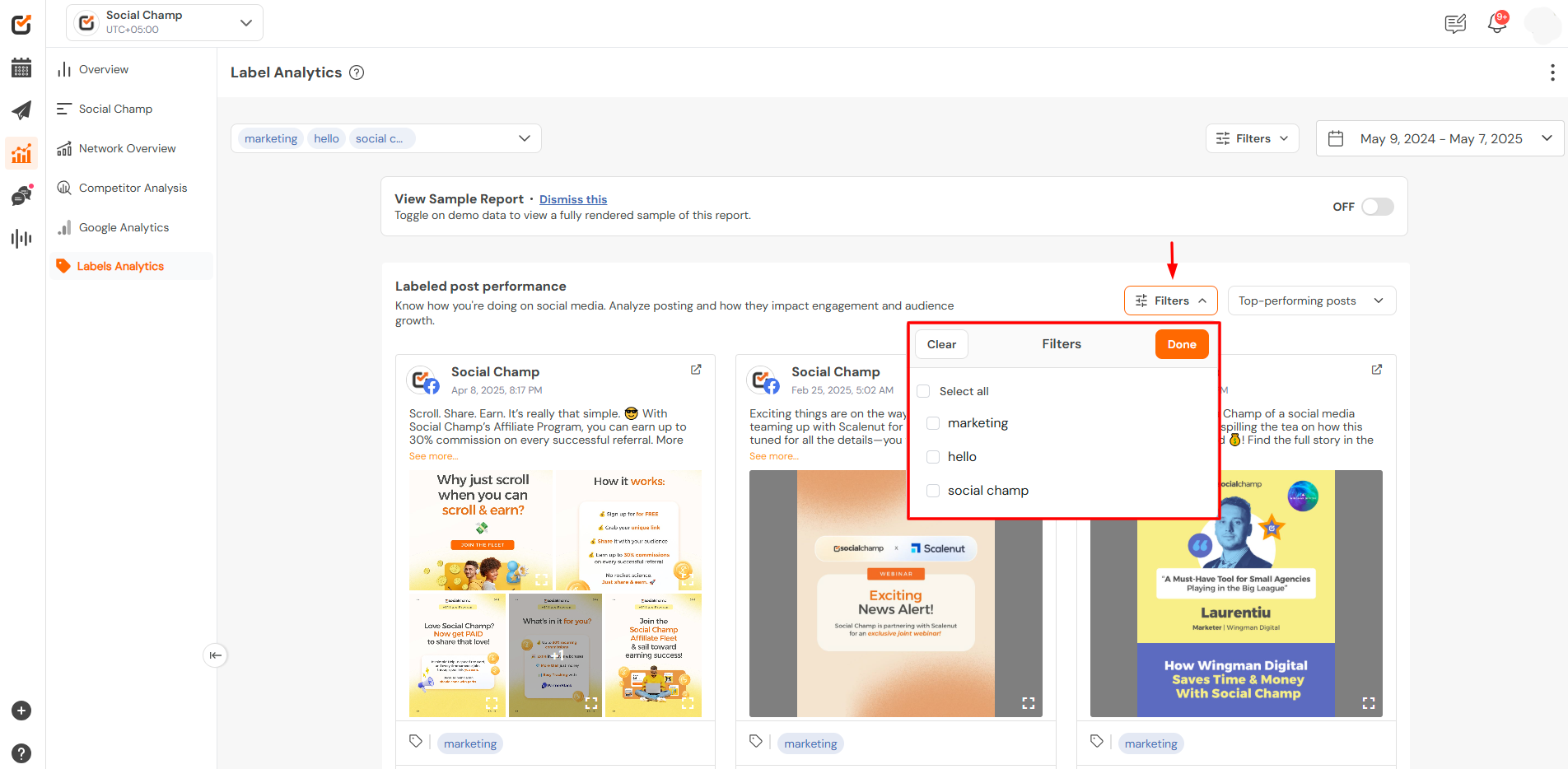Image resolution: width=1568 pixels, height=769 pixels.
Task: Click tag icon under Feb 25 post
Action: point(756,742)
